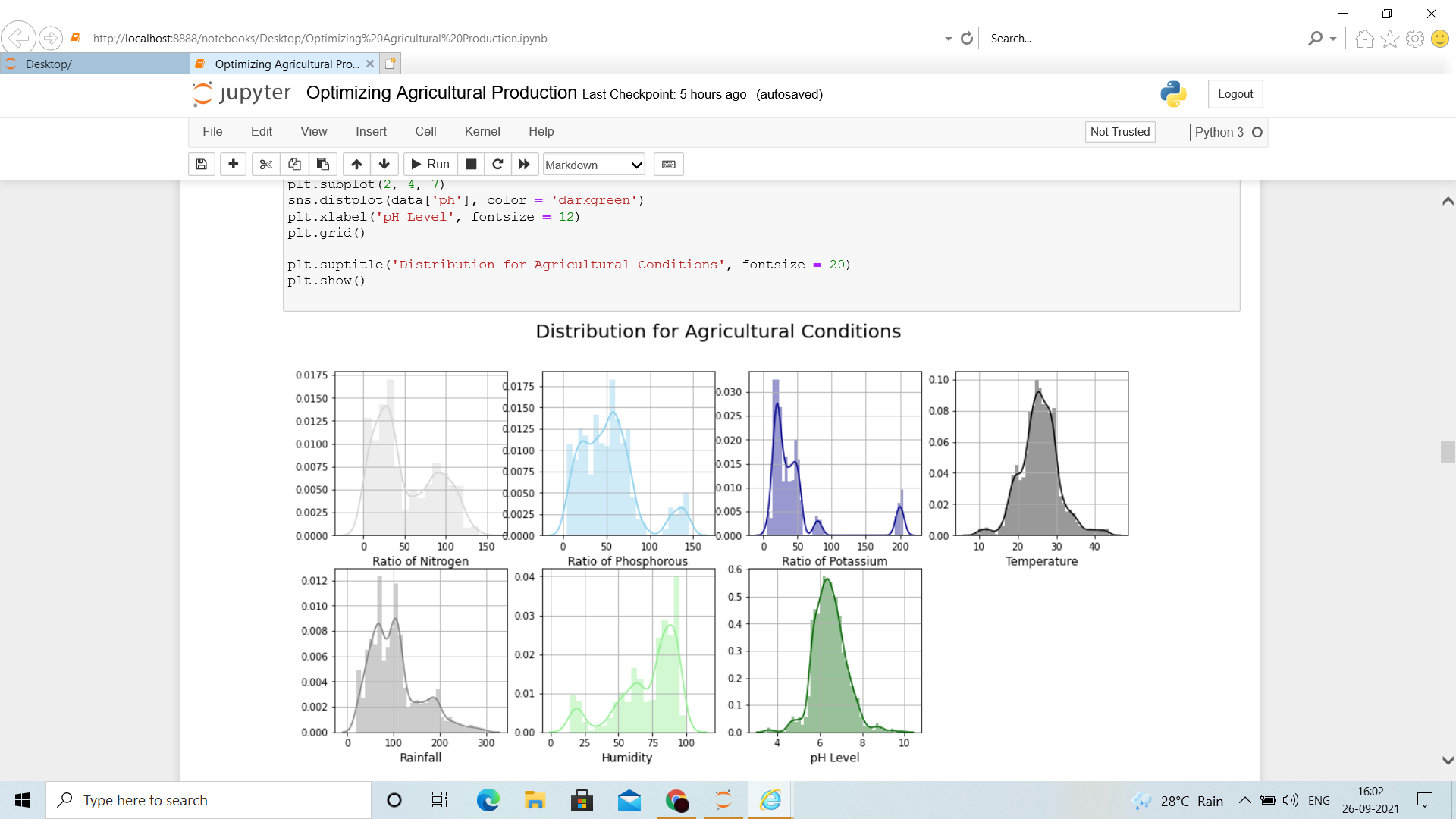Restart the kernel

[x=497, y=164]
